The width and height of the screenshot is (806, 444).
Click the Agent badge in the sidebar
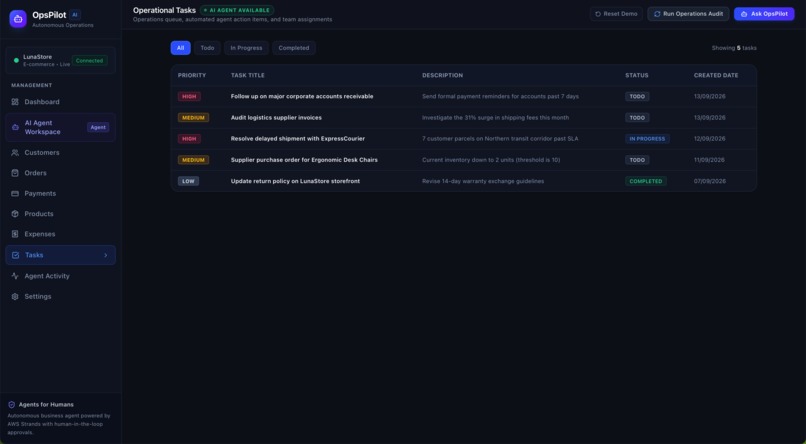98,127
